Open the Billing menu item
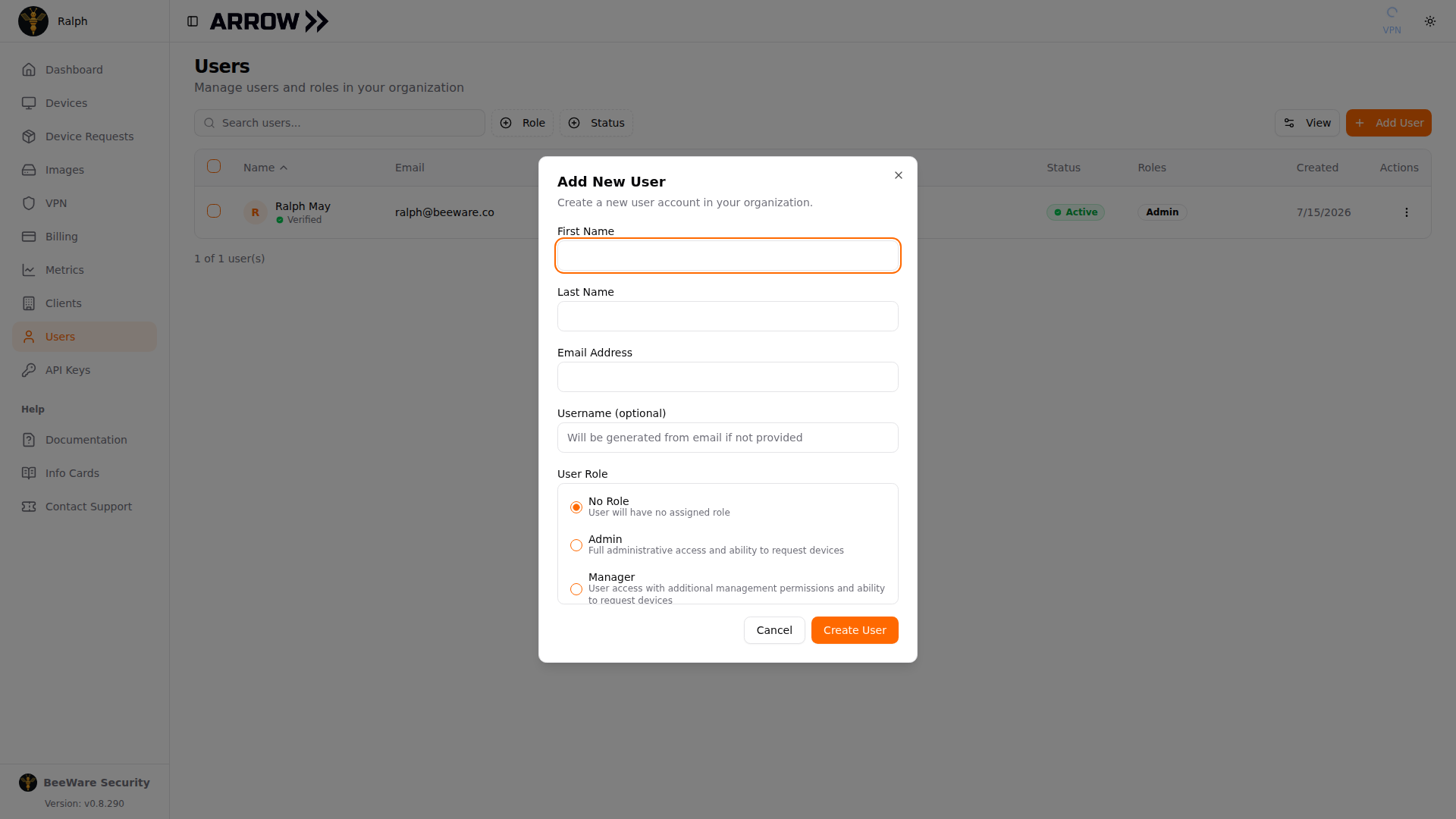 pos(85,237)
